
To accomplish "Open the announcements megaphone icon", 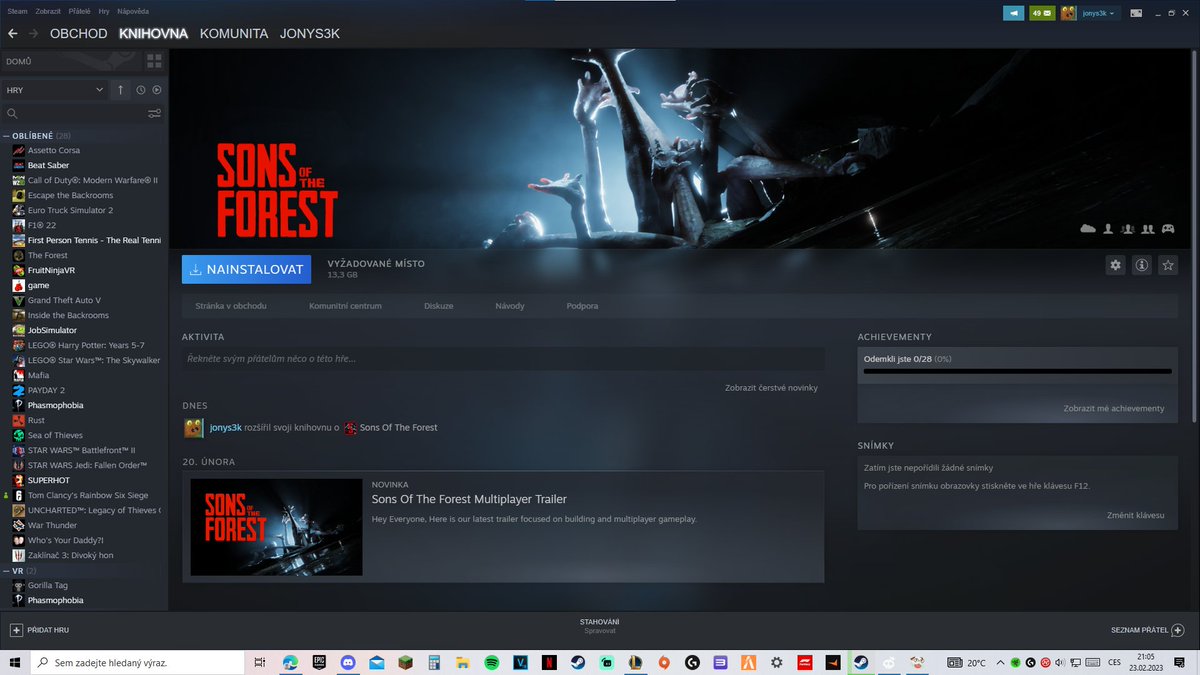I will [x=1013, y=13].
